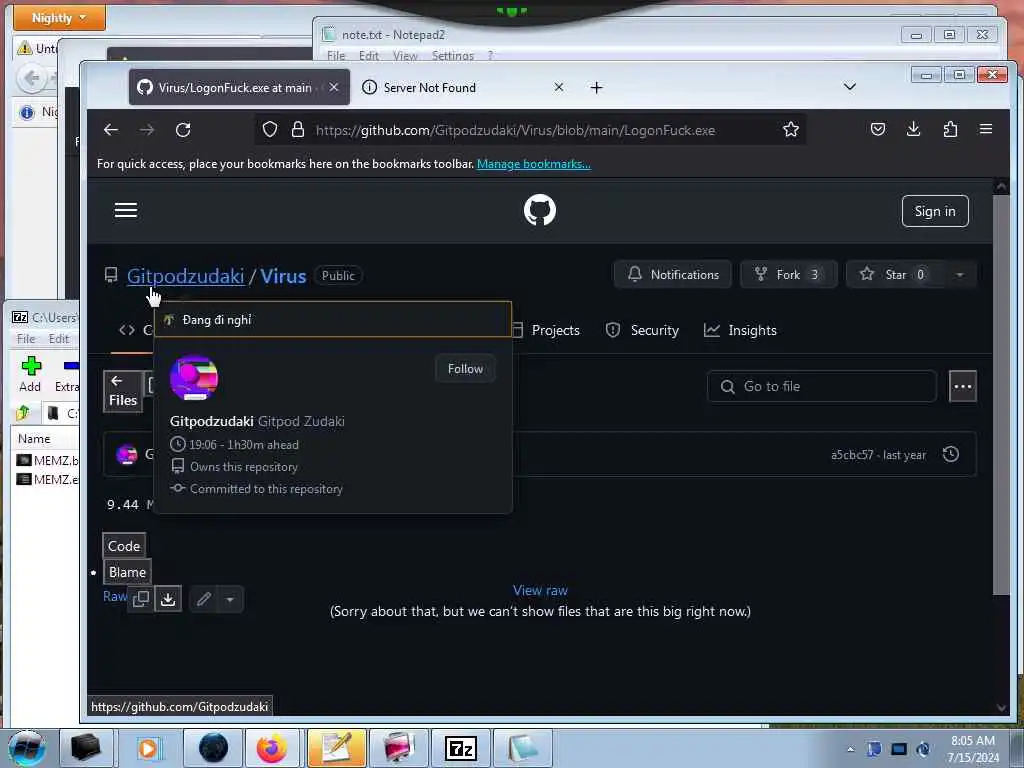
Task: Open the tracking protection shield icon
Action: pyautogui.click(x=270, y=130)
